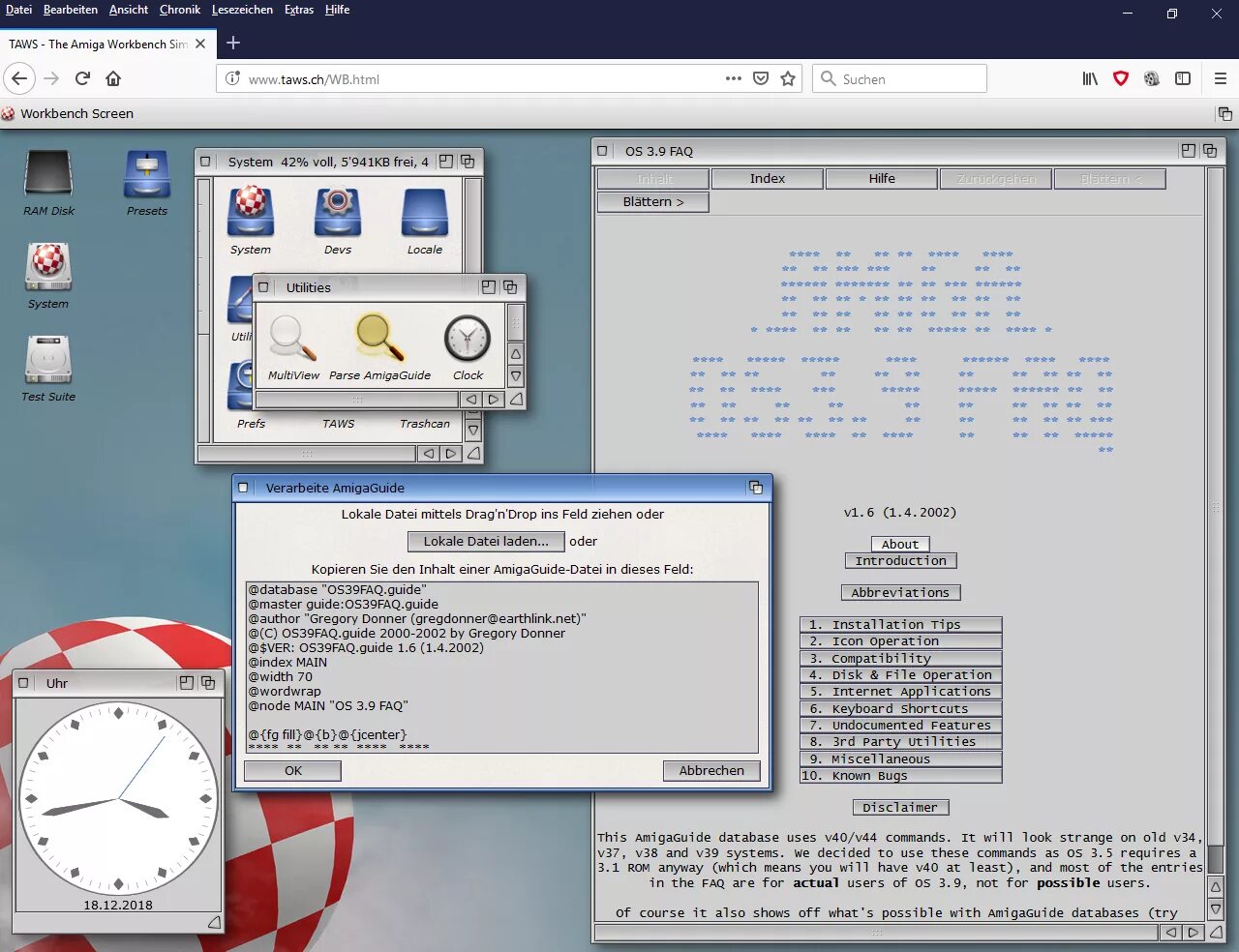Open Firefox hamburger menu
This screenshot has height=952, width=1239.
pos(1221,78)
